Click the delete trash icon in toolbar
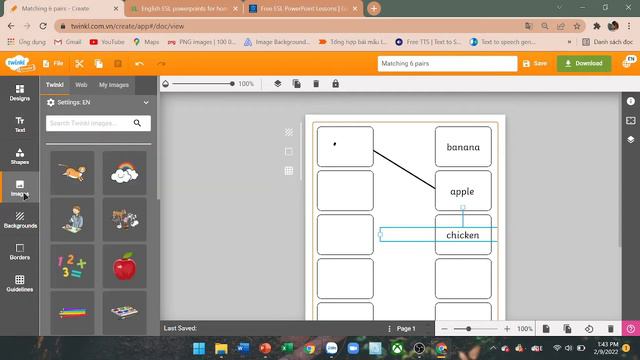 pyautogui.click(x=316, y=84)
